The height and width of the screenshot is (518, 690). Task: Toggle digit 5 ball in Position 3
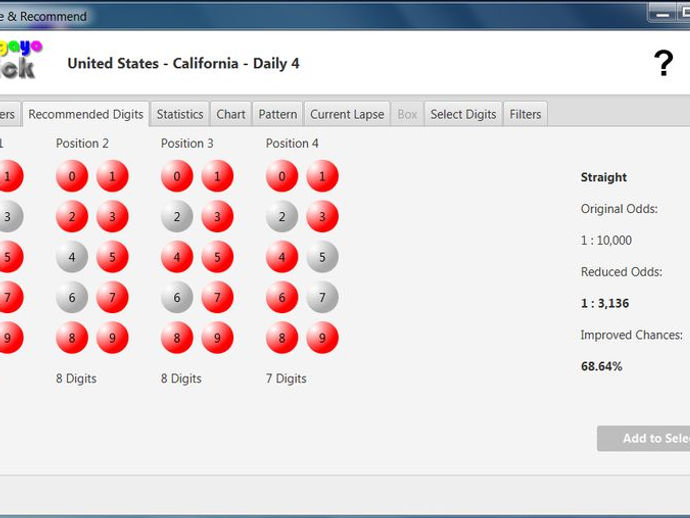217,257
